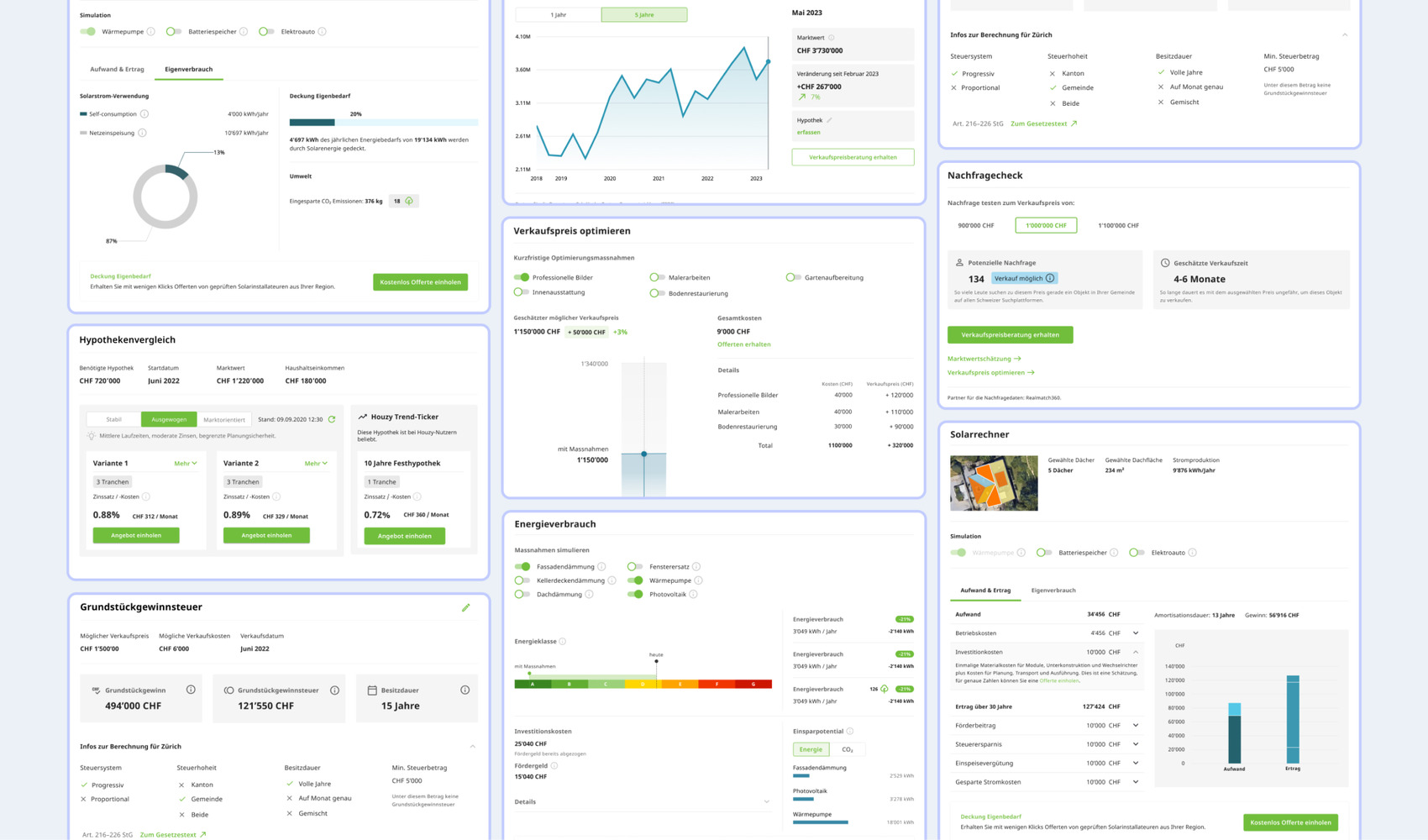
Task: Open info icon next to Fassadendämmung
Action: click(601, 567)
